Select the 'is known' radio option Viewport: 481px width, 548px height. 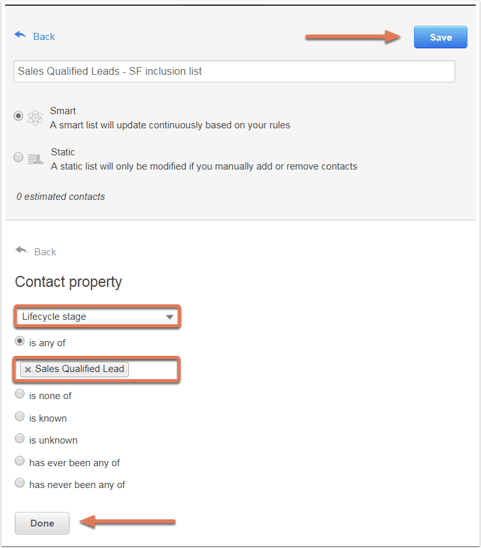(20, 416)
